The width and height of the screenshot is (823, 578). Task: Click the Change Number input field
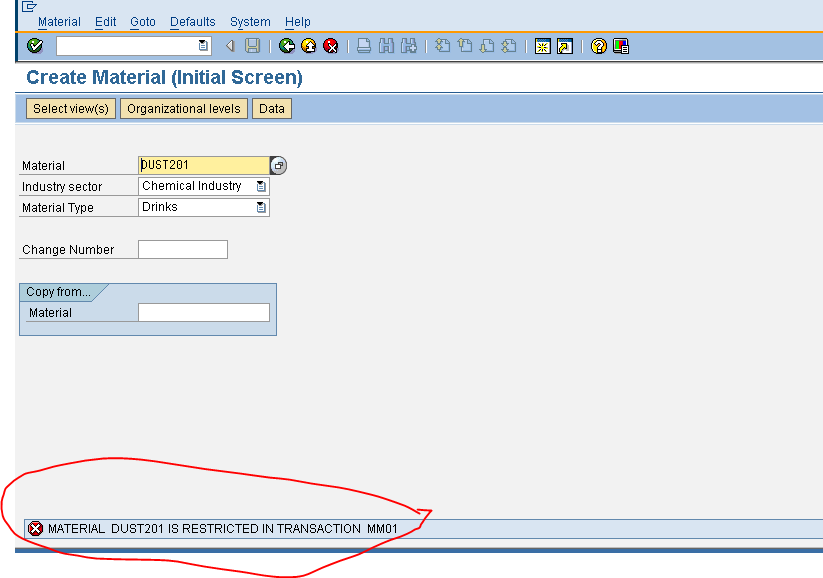pos(182,249)
